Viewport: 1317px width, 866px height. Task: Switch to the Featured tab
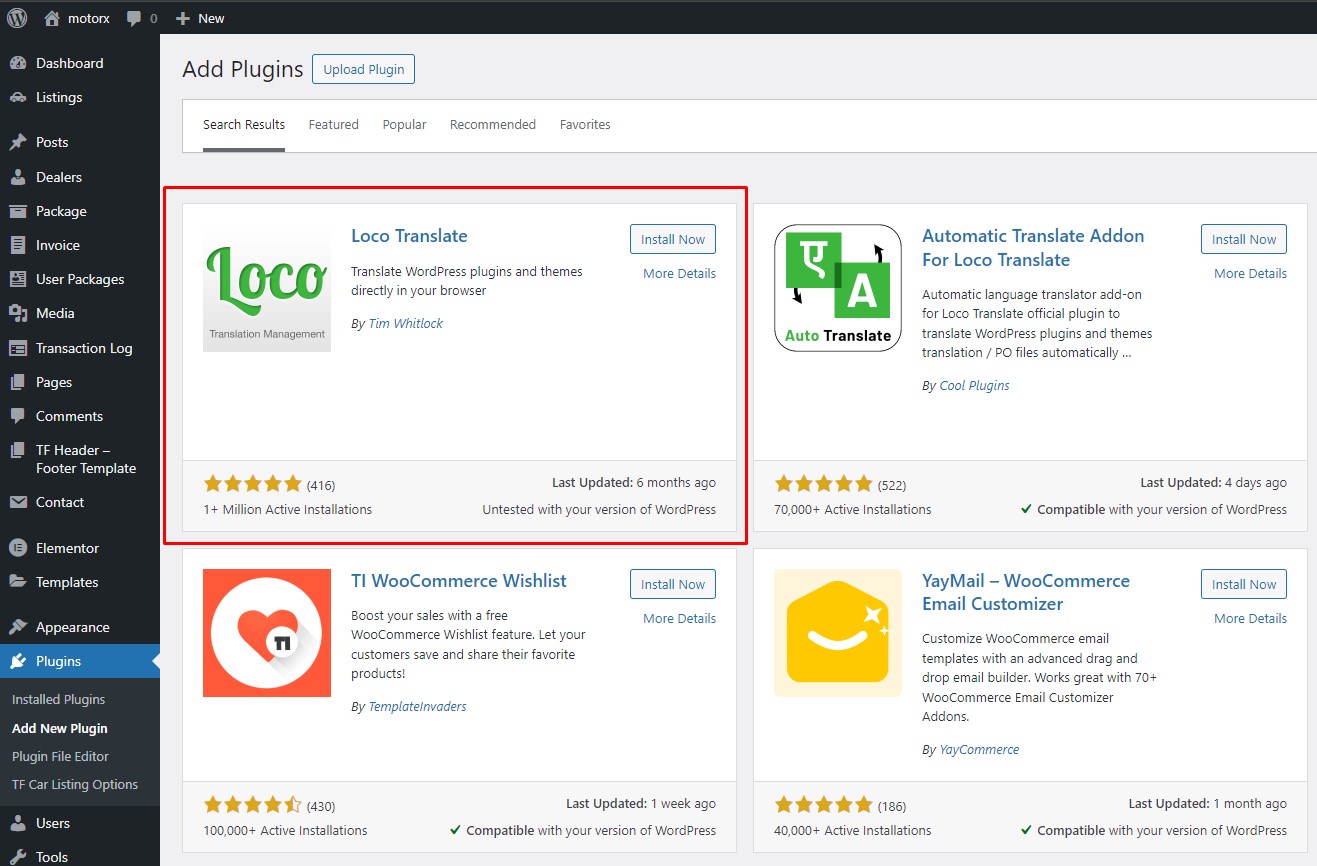point(333,125)
